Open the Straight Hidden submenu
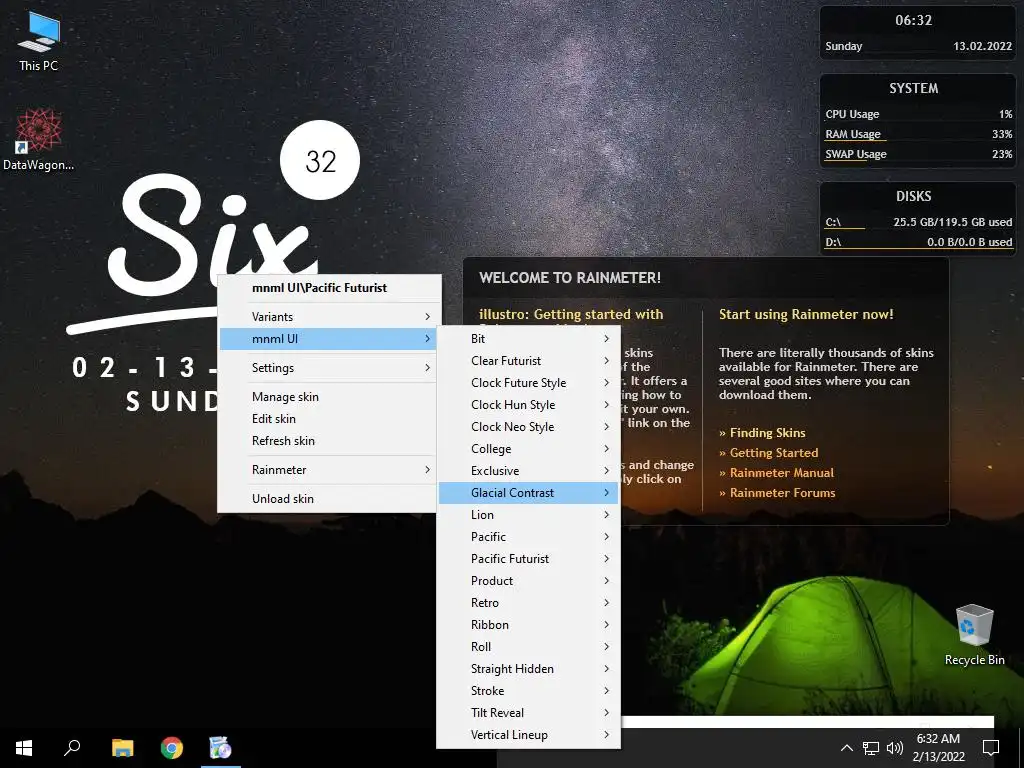This screenshot has height=768, width=1024. (x=528, y=669)
